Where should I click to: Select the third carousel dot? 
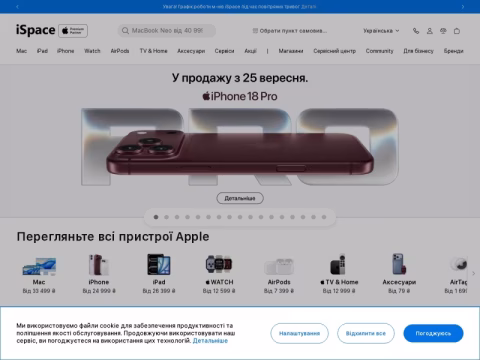(x=177, y=217)
